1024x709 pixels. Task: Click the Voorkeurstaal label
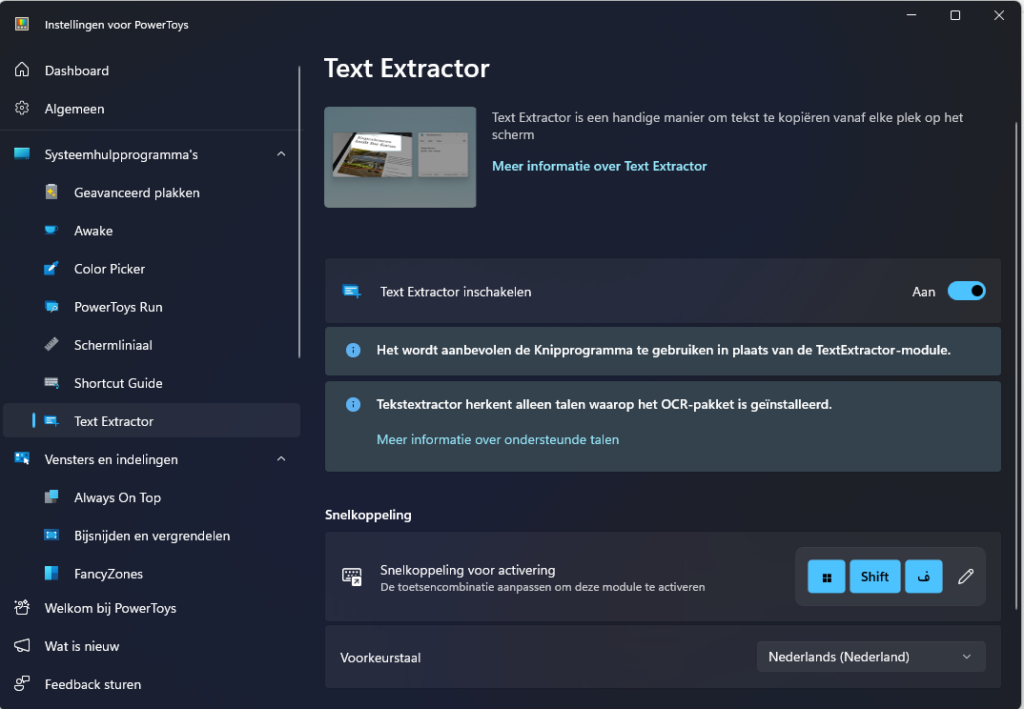pos(380,657)
